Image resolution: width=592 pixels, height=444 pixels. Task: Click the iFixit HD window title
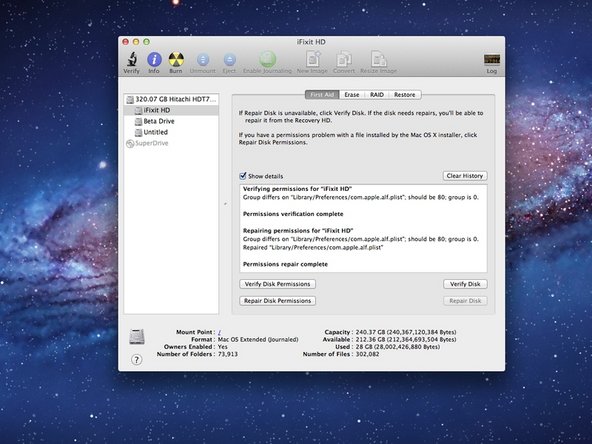click(311, 42)
